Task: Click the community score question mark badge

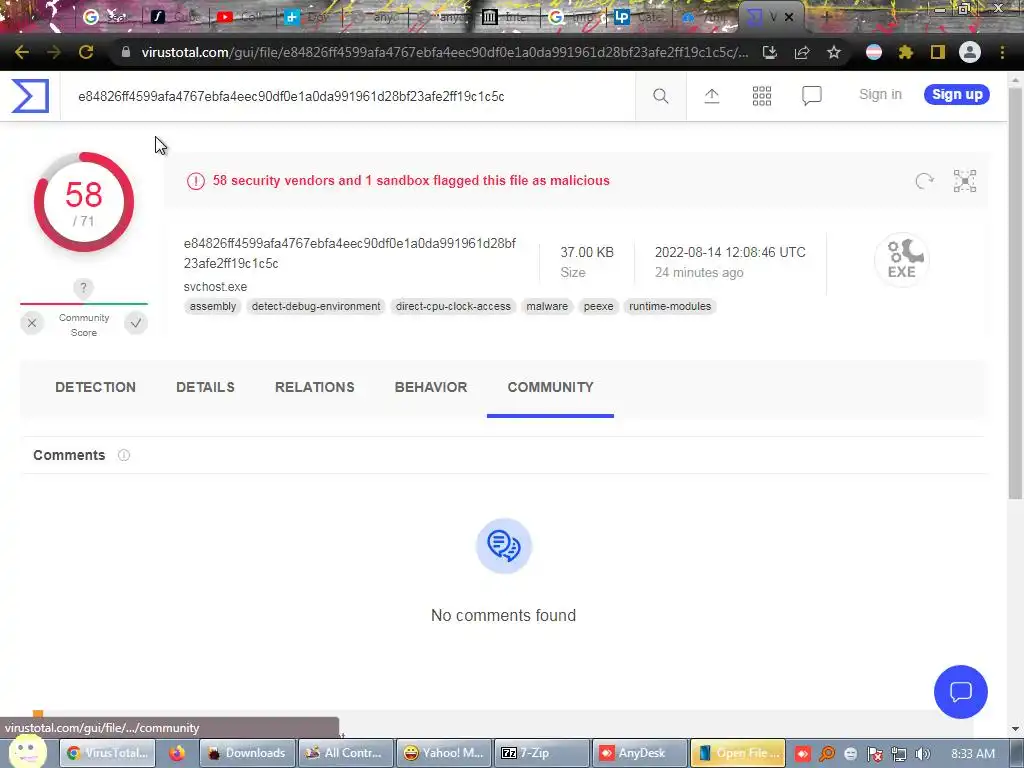Action: (83, 287)
